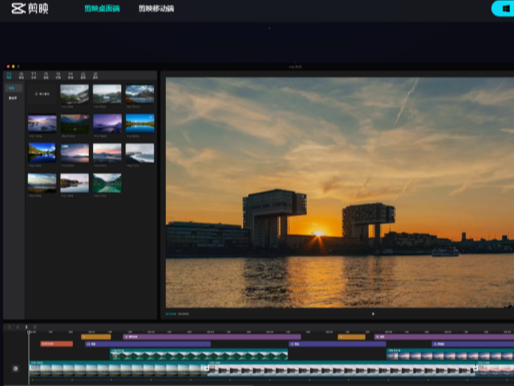Screen dimensions: 514x386
Task: Click the Windows download button
Action: (503, 9)
